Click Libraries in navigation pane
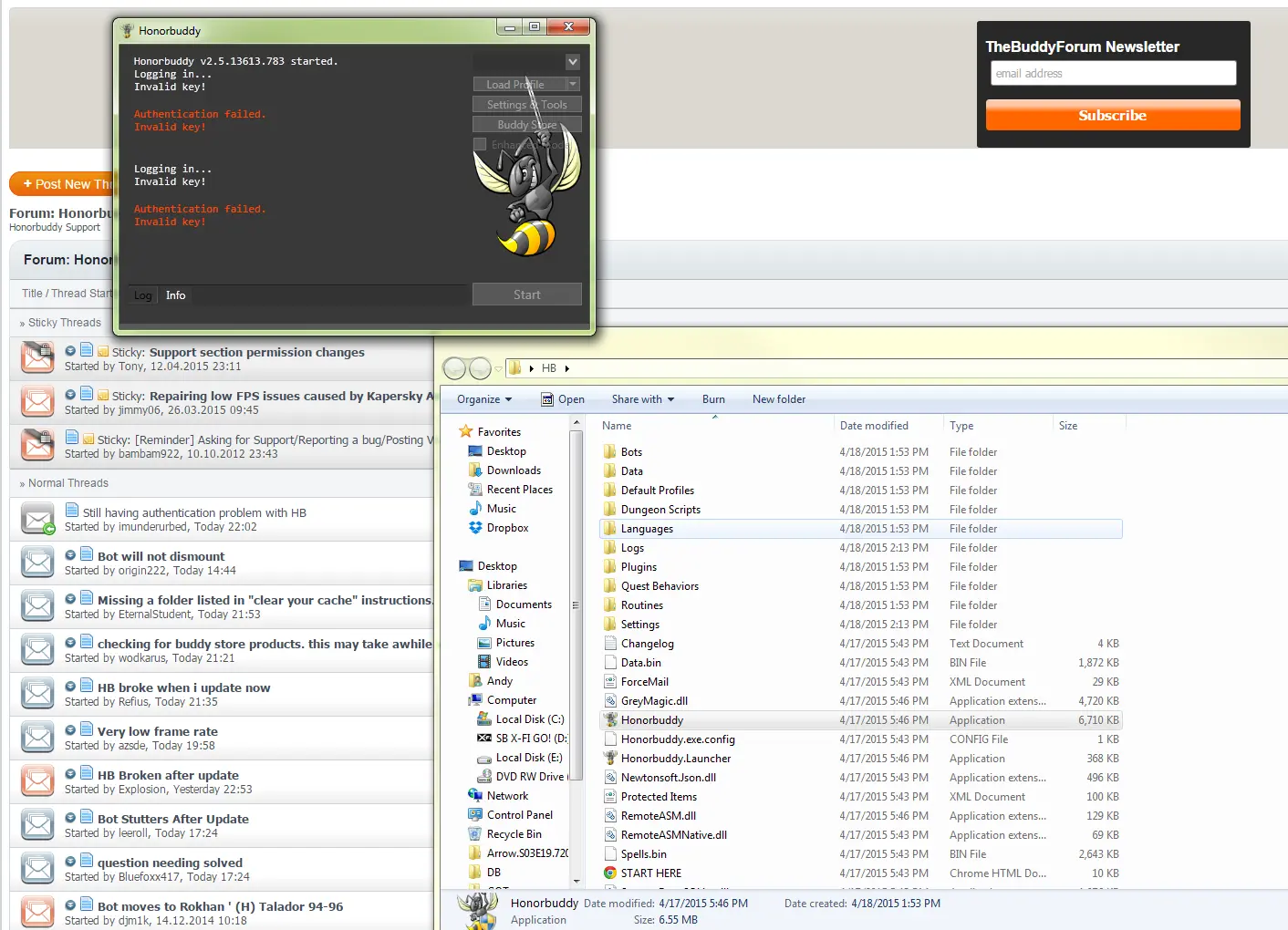This screenshot has width=1288, height=930. 507,584
